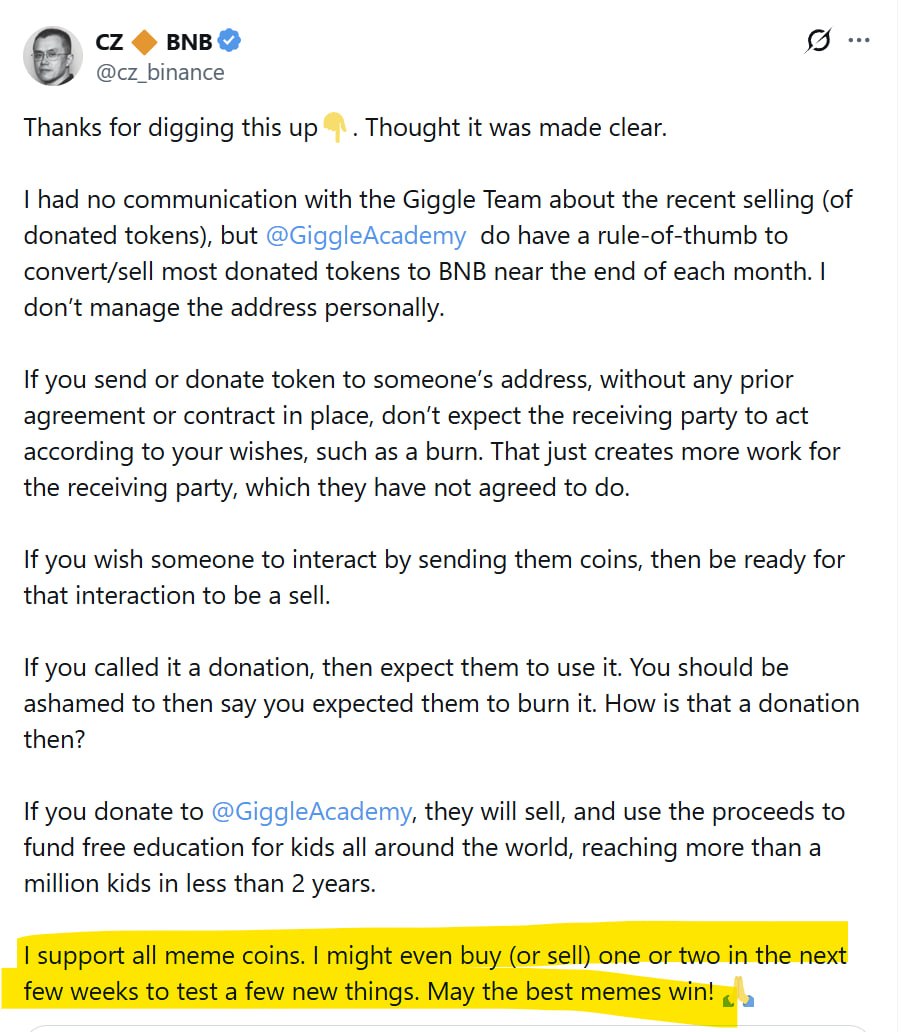Click the orange diamond icon beside CZ
The image size is (917, 1032).
(144, 42)
